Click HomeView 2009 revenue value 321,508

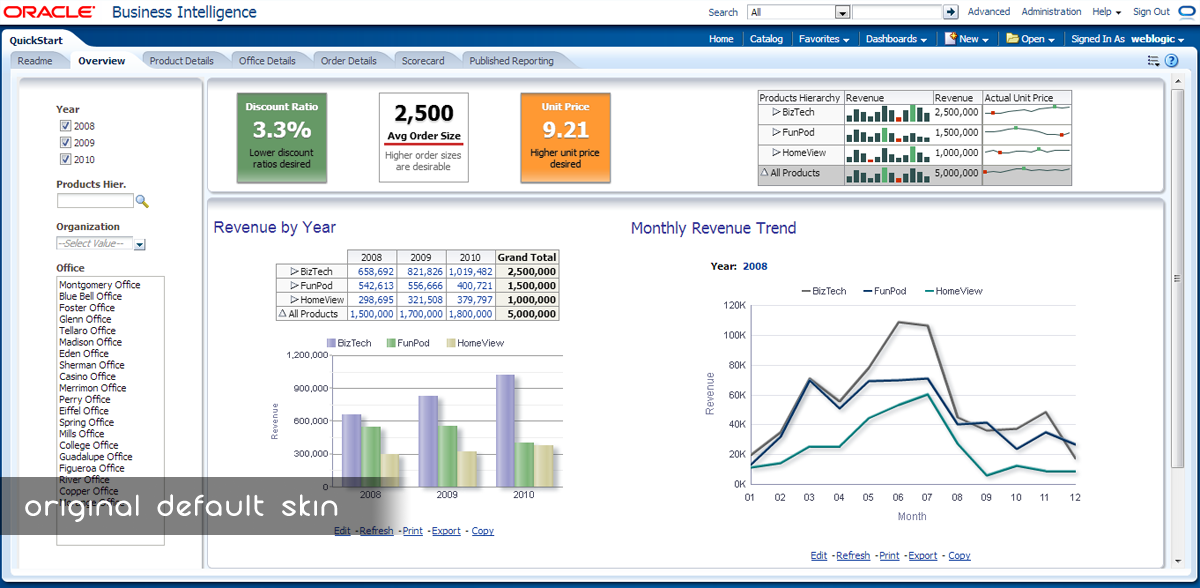(x=425, y=299)
